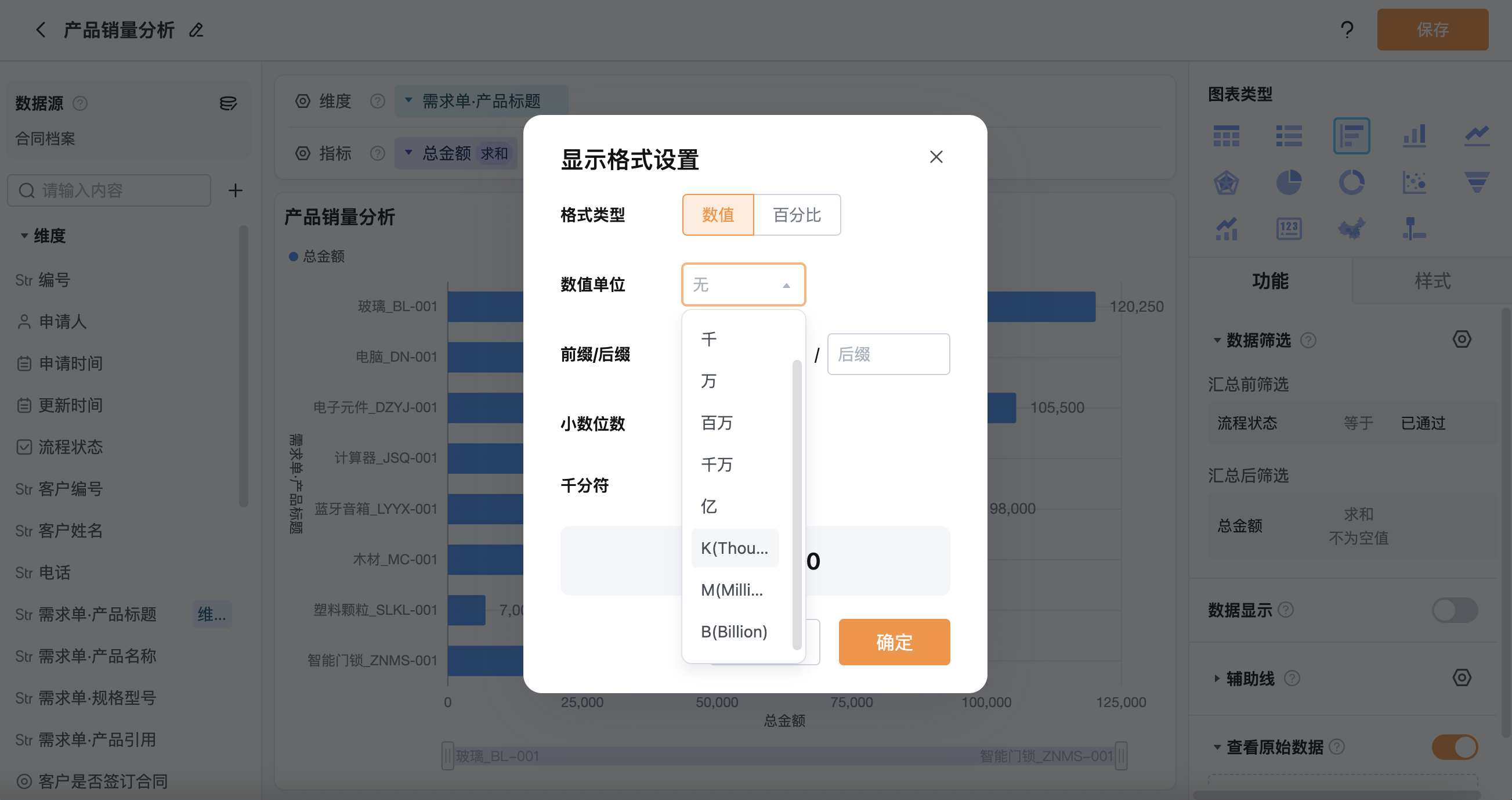
Task: Add a field with the plus icon
Action: (x=236, y=190)
